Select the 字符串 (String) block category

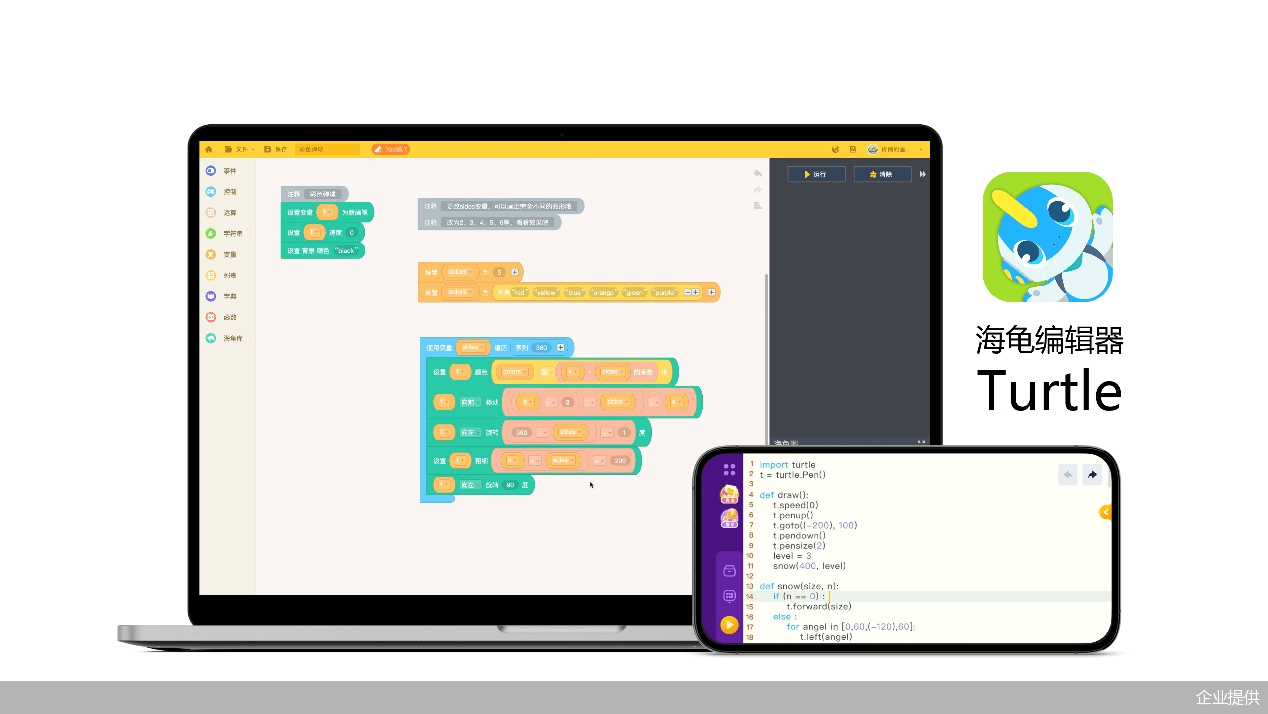(224, 233)
